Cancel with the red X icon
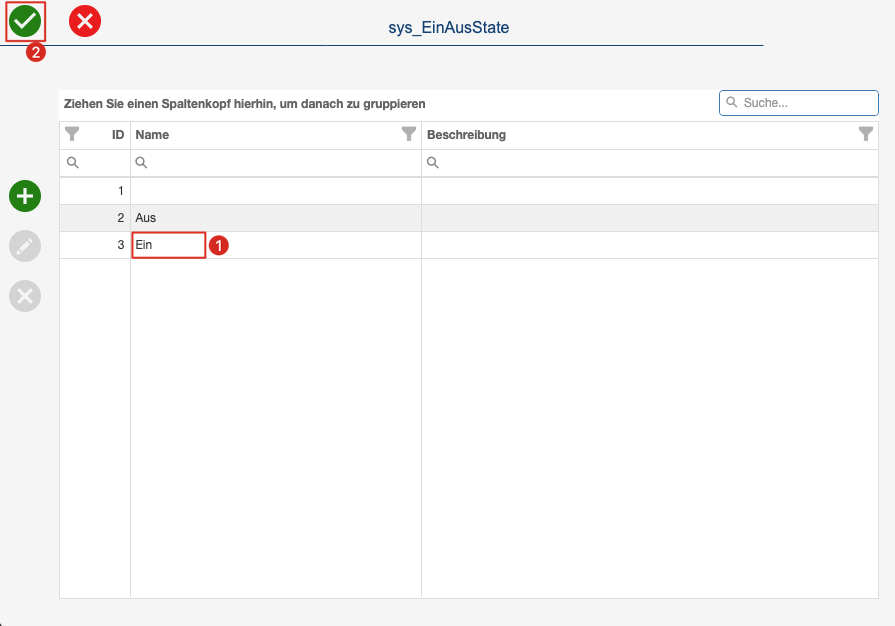Viewport: 895px width, 626px height. coord(85,21)
